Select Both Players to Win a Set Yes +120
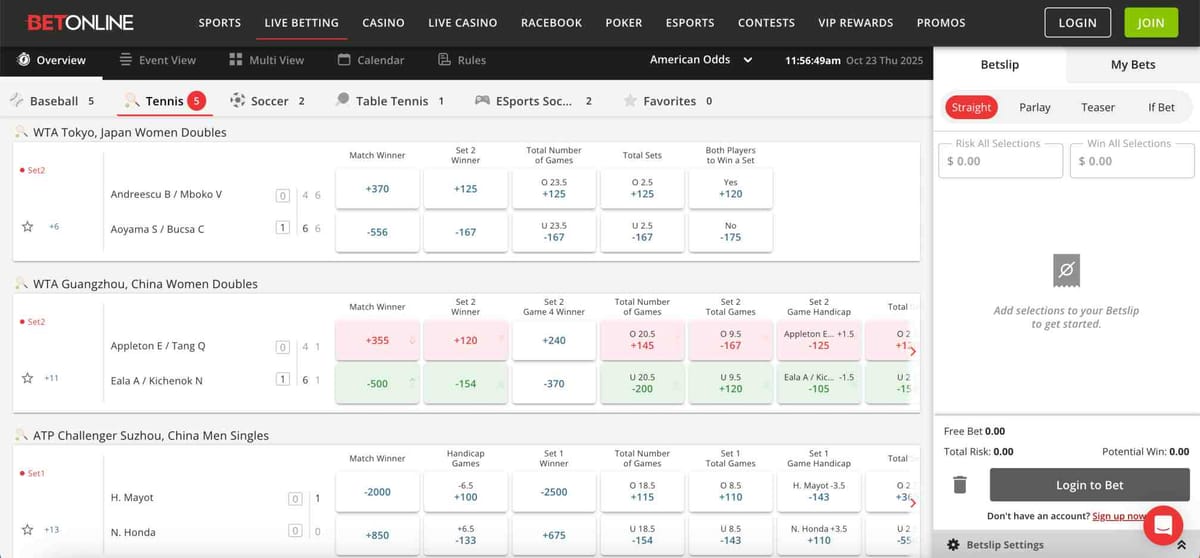The image size is (1200, 558). (x=730, y=188)
